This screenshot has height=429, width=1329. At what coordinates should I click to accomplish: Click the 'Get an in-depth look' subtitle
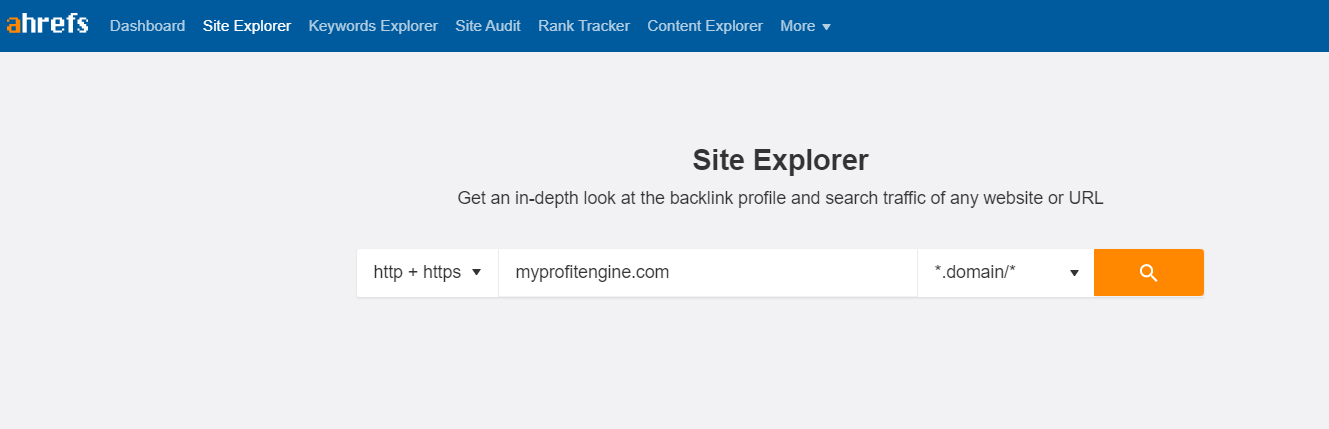[780, 198]
